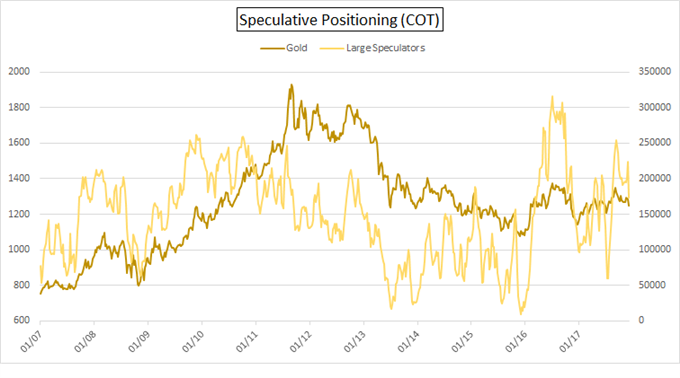Click the Large Speculators peak in 2016

pyautogui.click(x=552, y=97)
